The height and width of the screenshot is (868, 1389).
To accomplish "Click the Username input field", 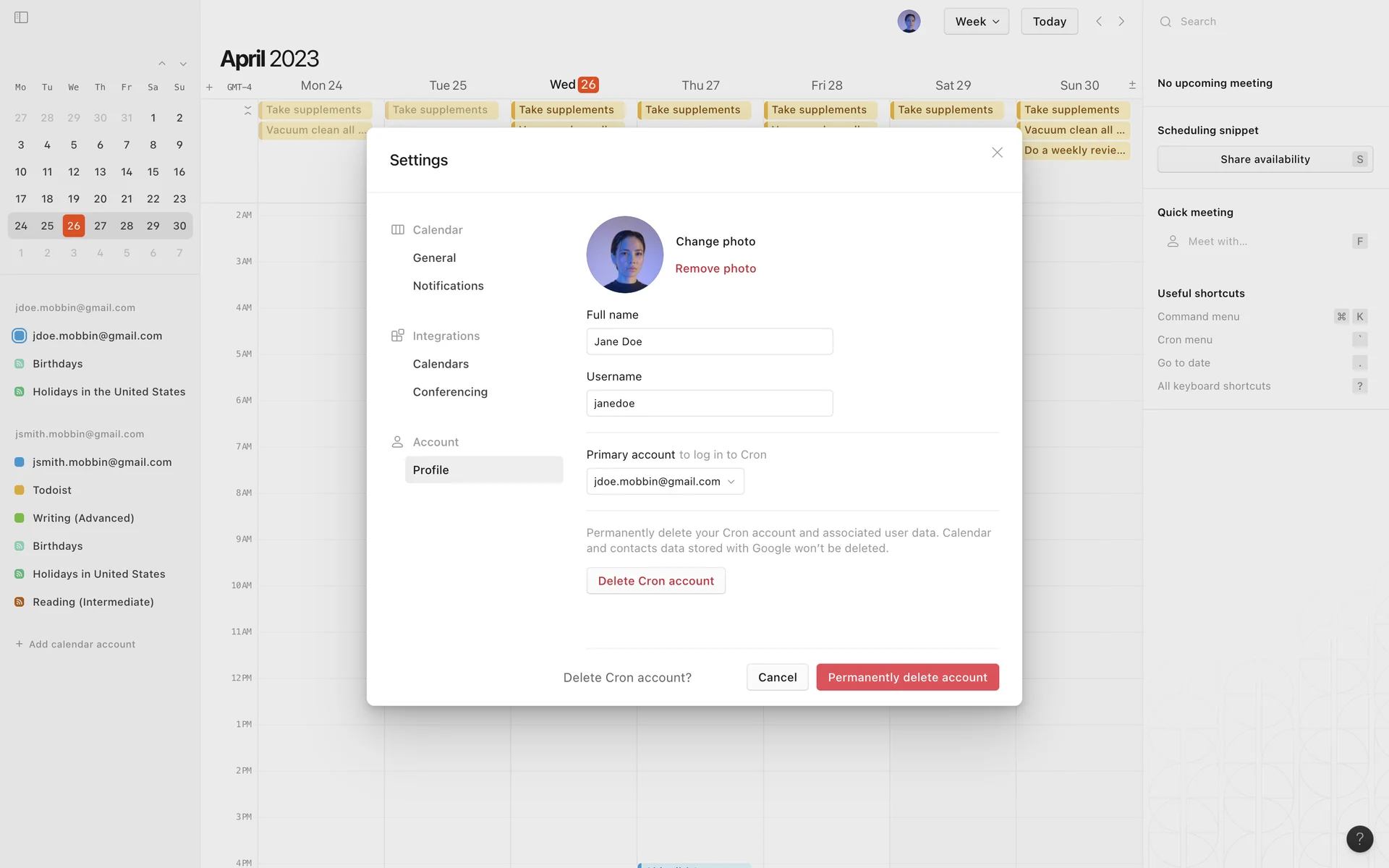I will (709, 404).
